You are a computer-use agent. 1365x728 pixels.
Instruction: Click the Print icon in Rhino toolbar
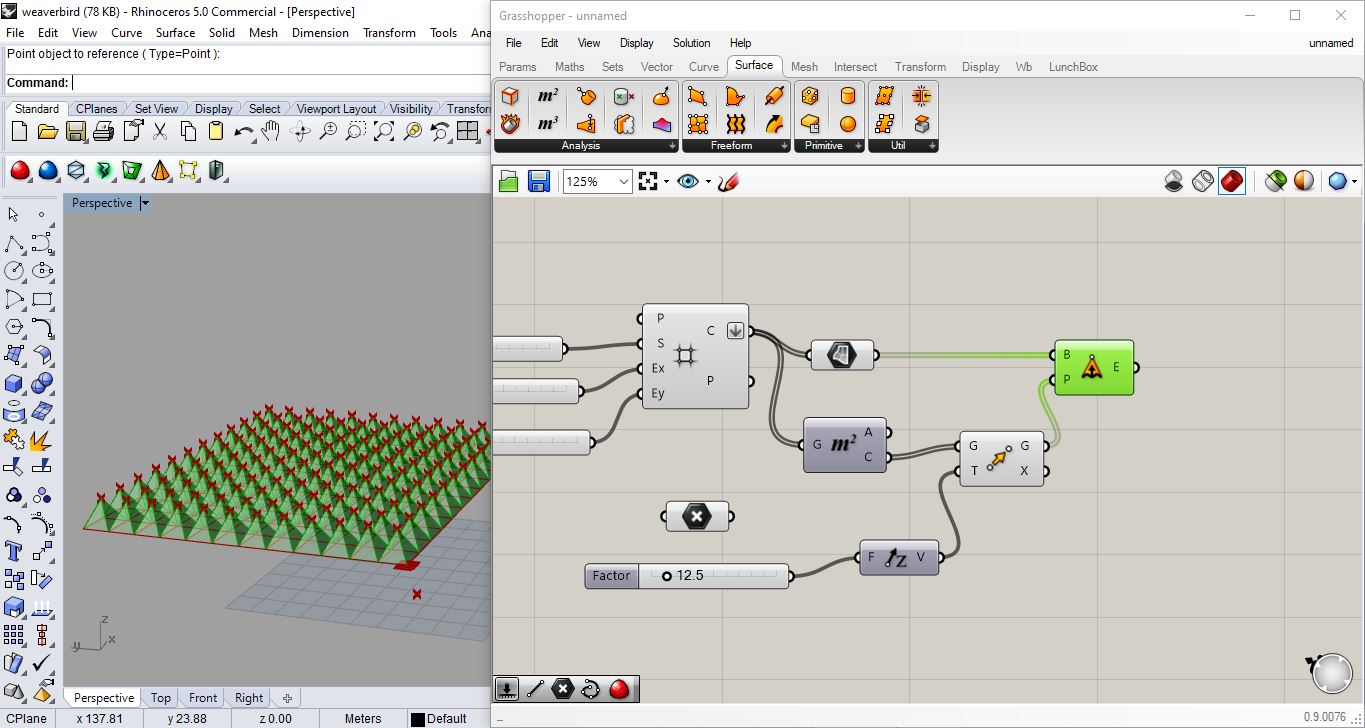click(103, 131)
